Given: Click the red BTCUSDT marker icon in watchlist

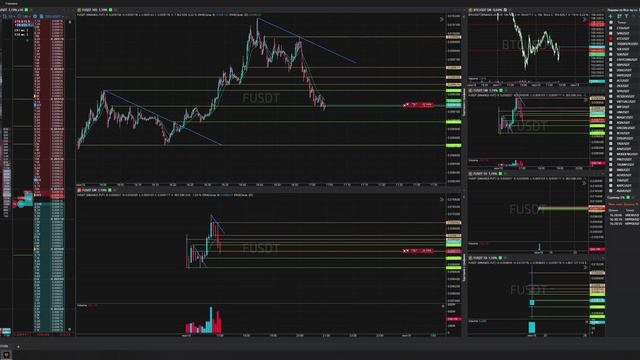Looking at the screenshot, I should [611, 38].
